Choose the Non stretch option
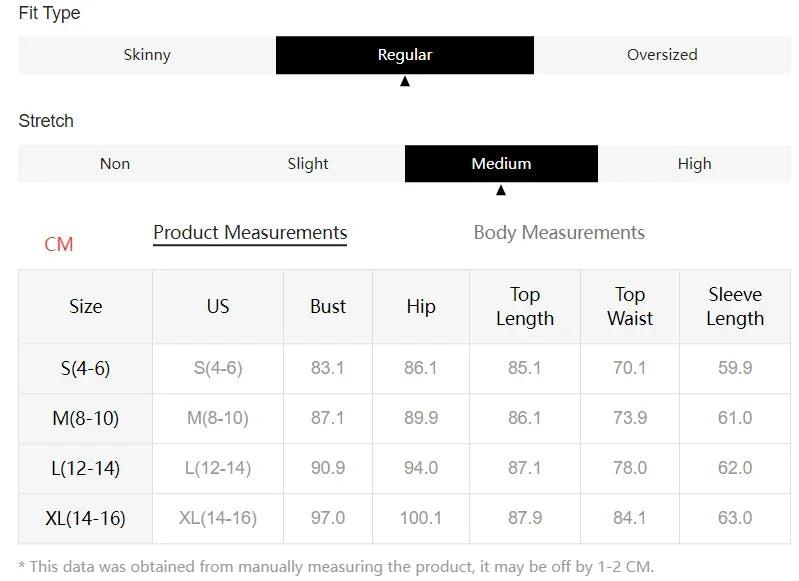Image resolution: width=799 pixels, height=581 pixels. pyautogui.click(x=115, y=164)
